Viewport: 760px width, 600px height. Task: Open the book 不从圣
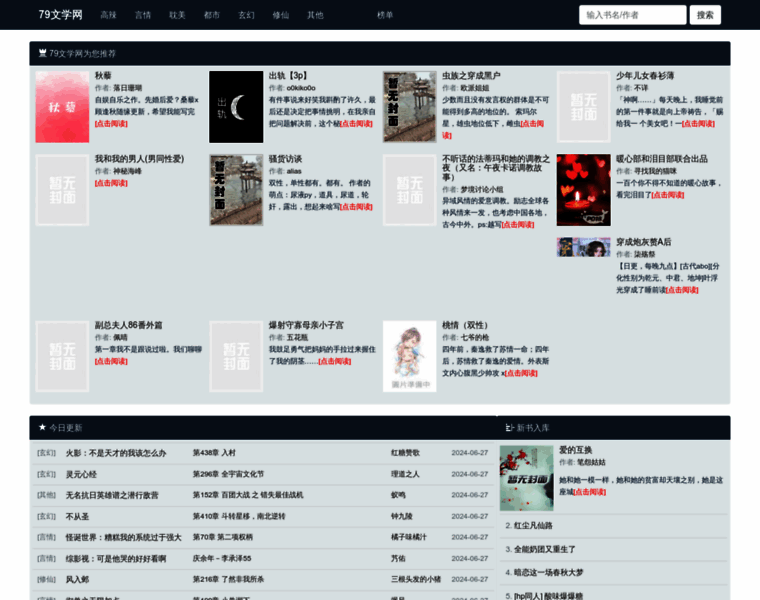click(x=78, y=517)
